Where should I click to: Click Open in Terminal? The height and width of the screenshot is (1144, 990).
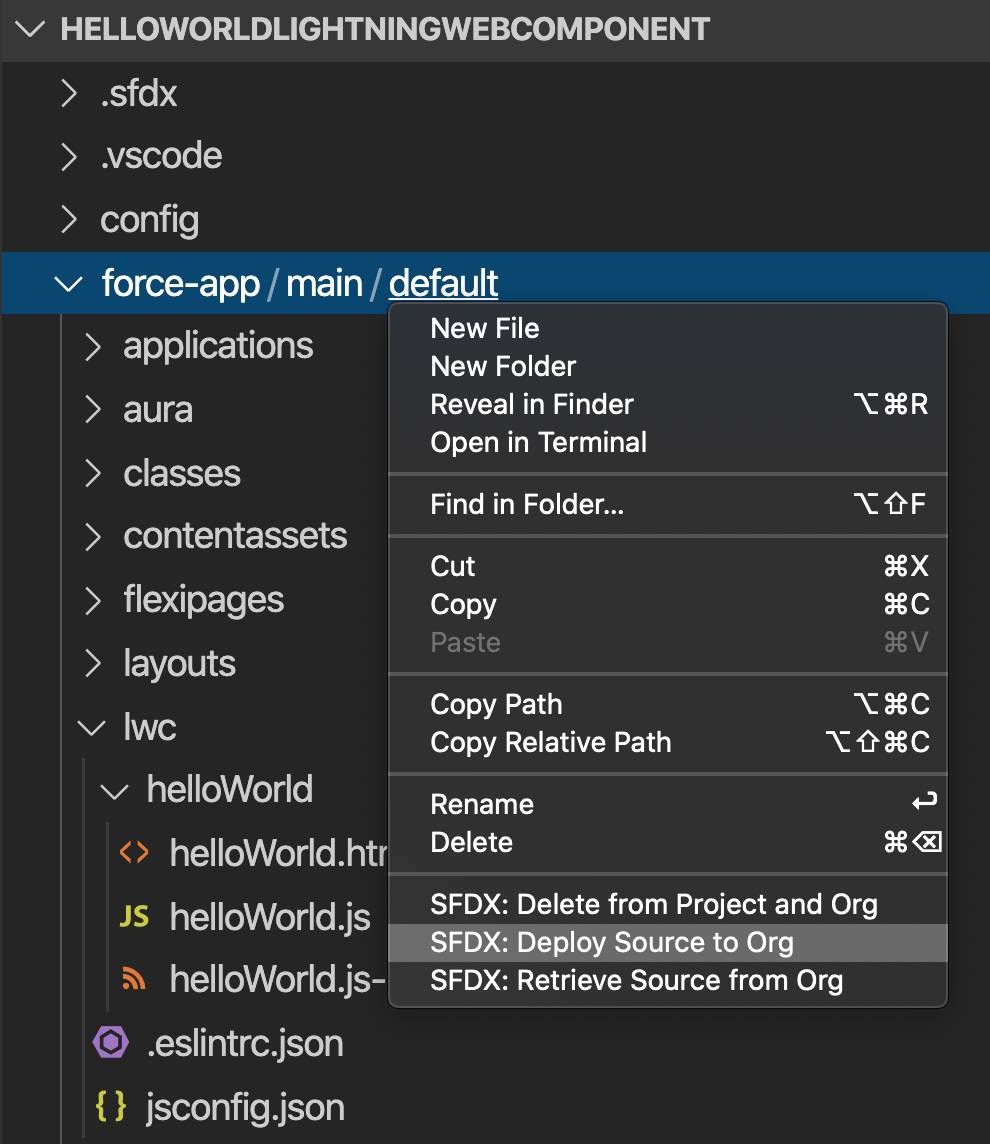538,442
